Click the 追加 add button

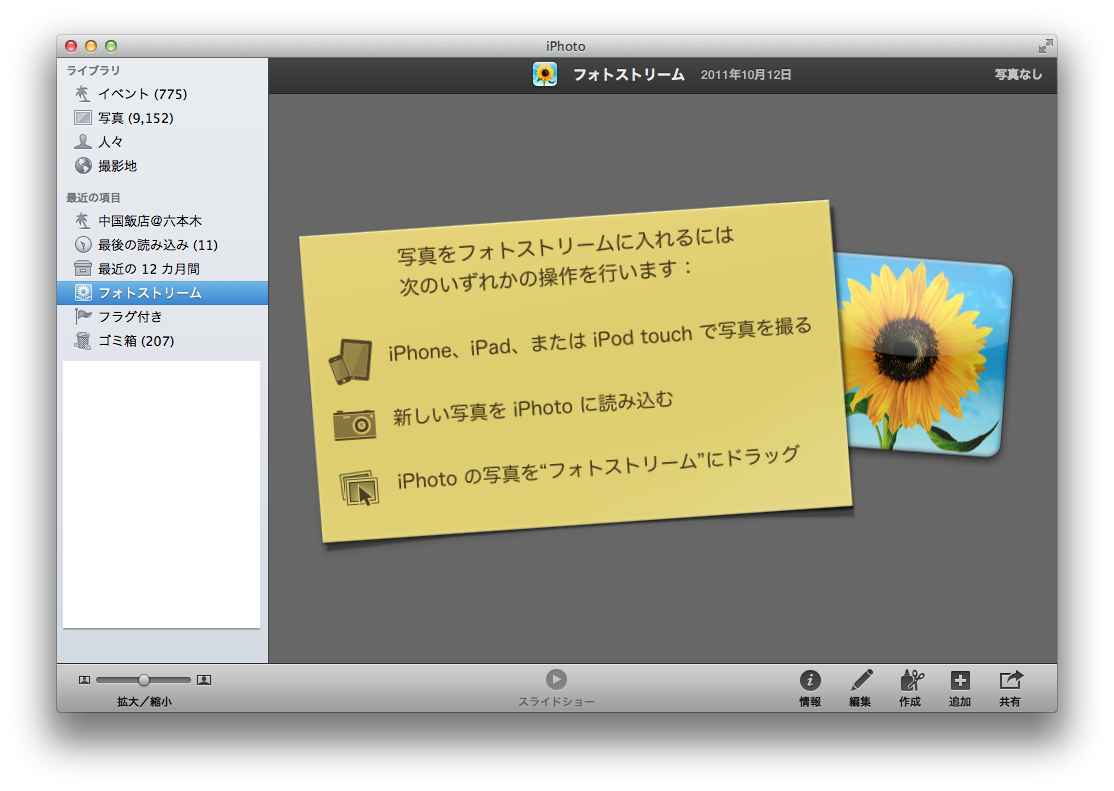tap(960, 688)
